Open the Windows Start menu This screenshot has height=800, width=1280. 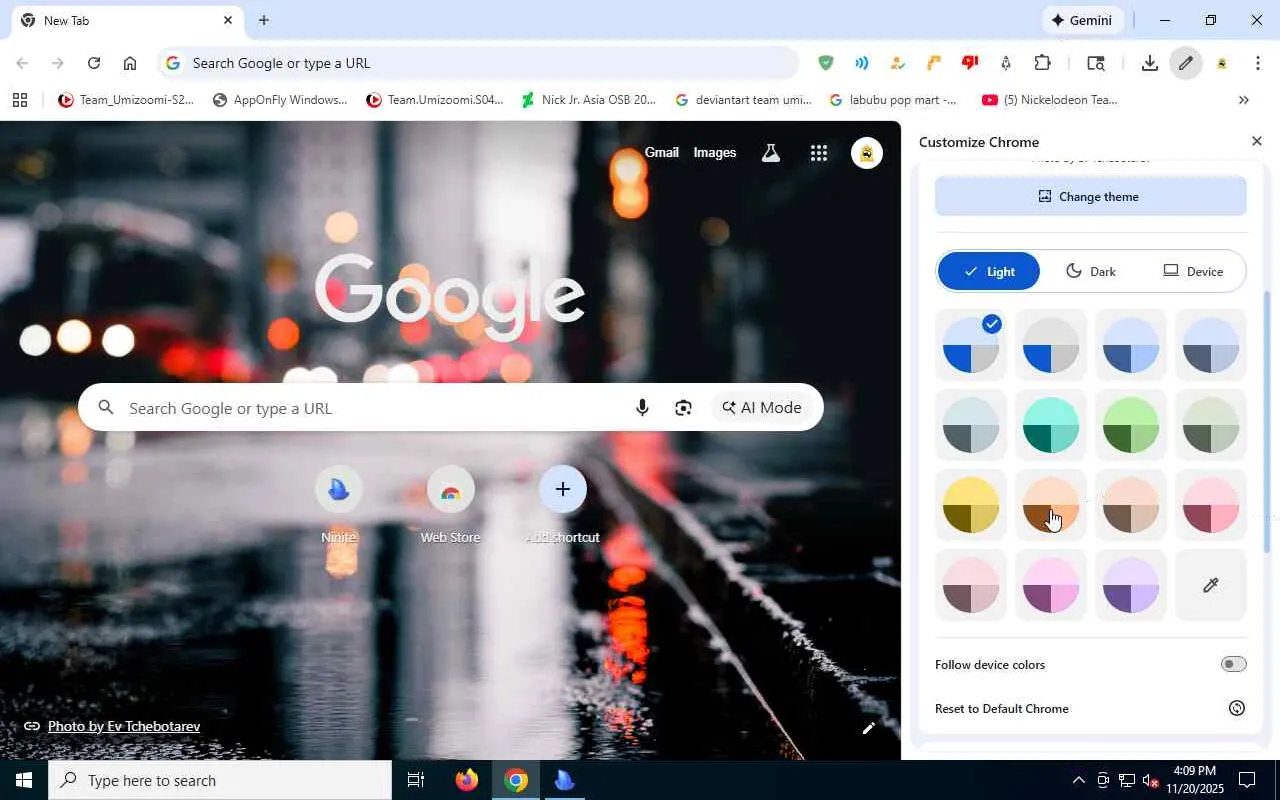[24, 780]
